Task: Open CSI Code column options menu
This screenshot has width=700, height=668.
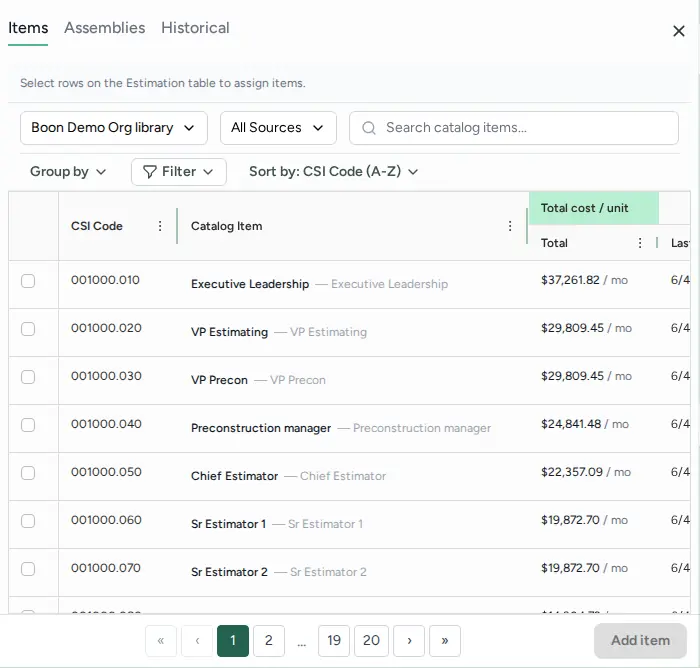Action: pyautogui.click(x=160, y=226)
